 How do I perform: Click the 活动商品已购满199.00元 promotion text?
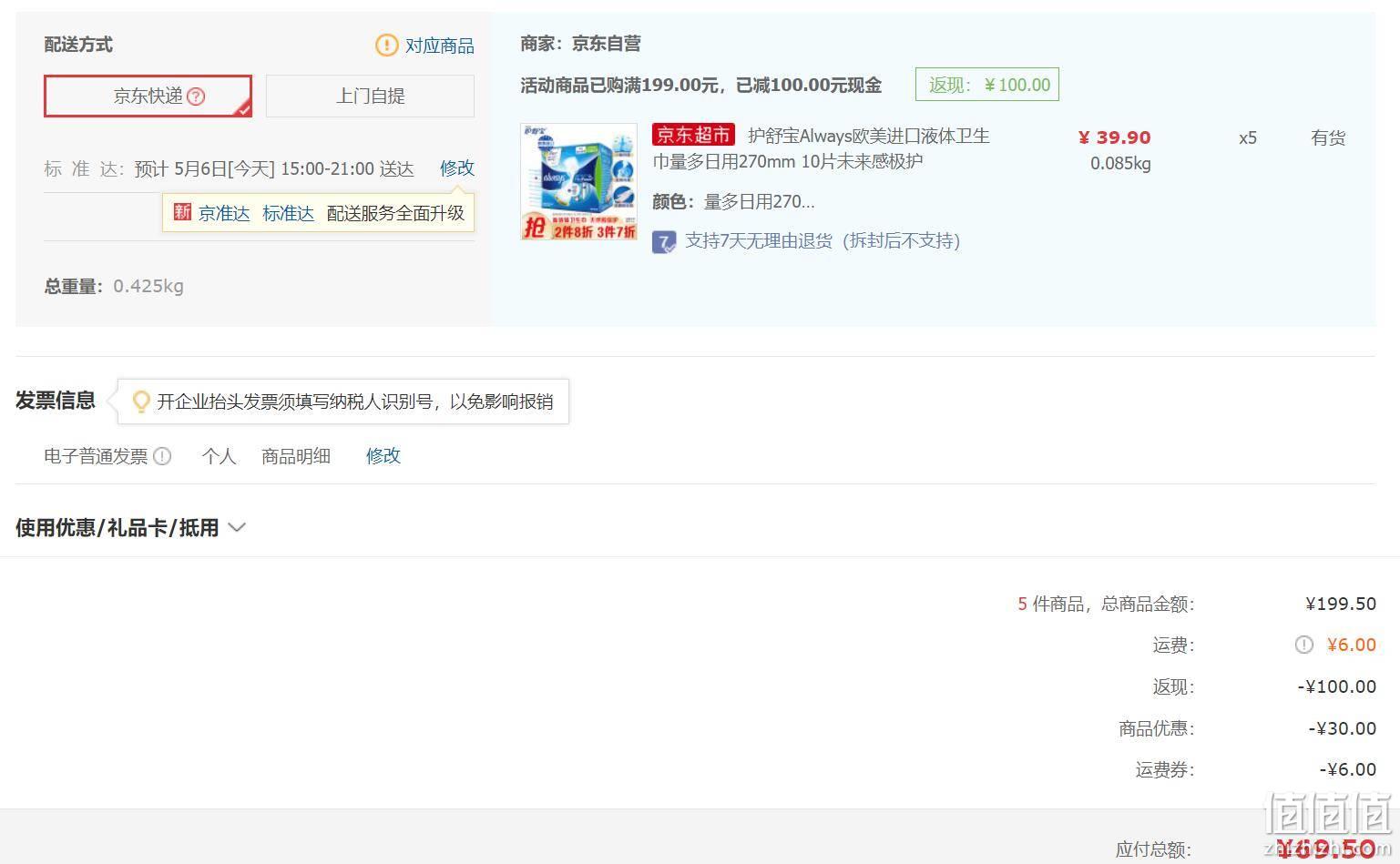click(700, 86)
